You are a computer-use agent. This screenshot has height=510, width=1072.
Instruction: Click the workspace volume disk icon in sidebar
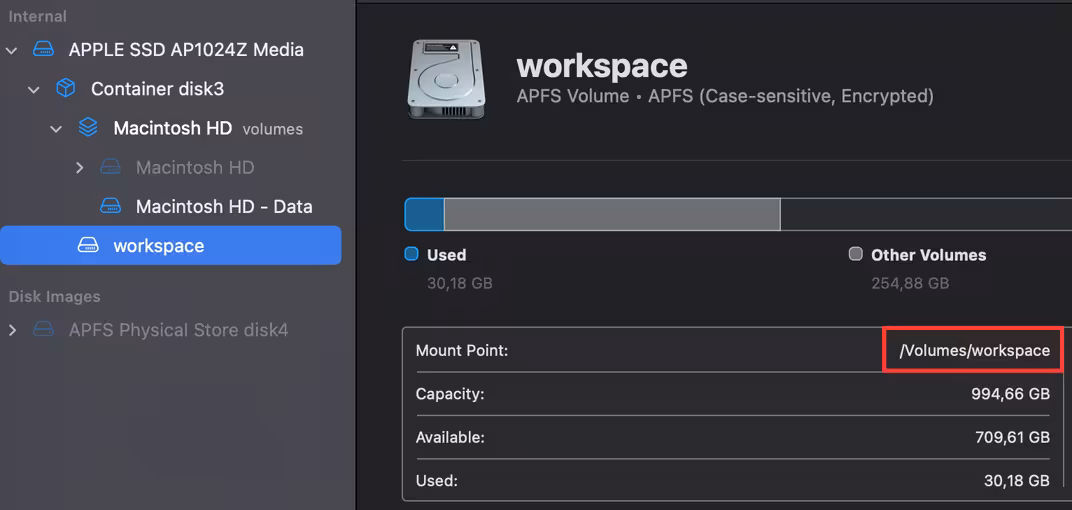coord(88,245)
